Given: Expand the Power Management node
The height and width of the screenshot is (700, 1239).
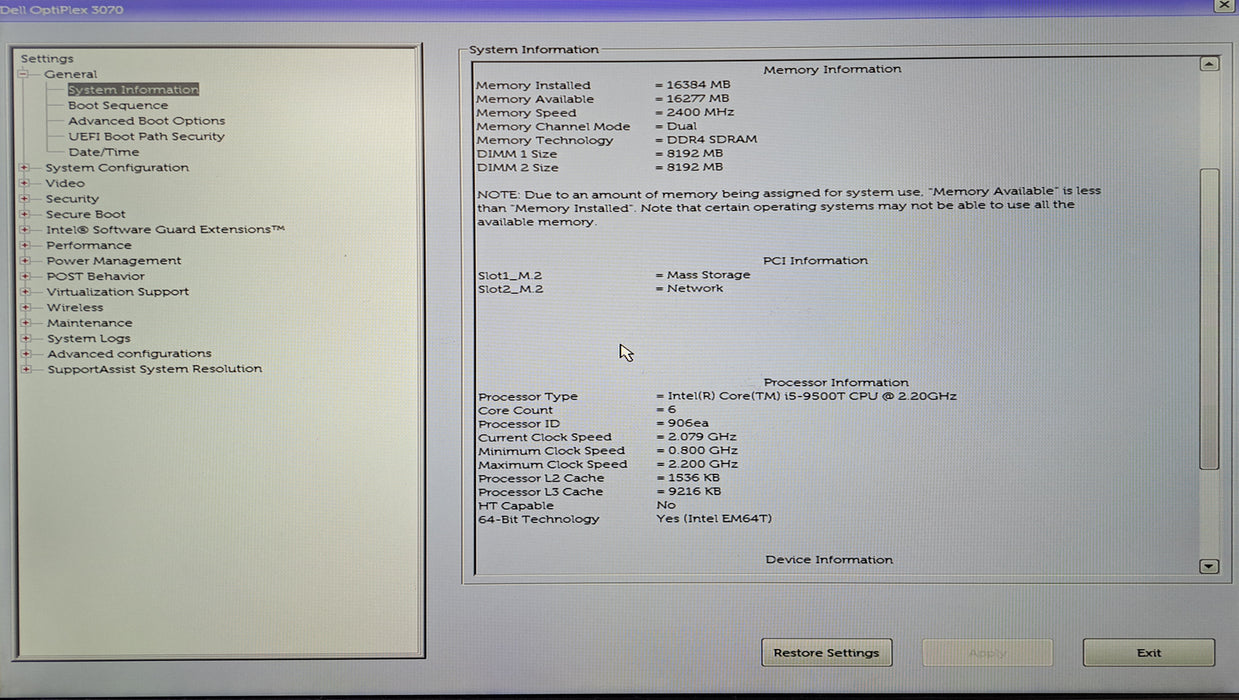Looking at the screenshot, I should tap(24, 261).
